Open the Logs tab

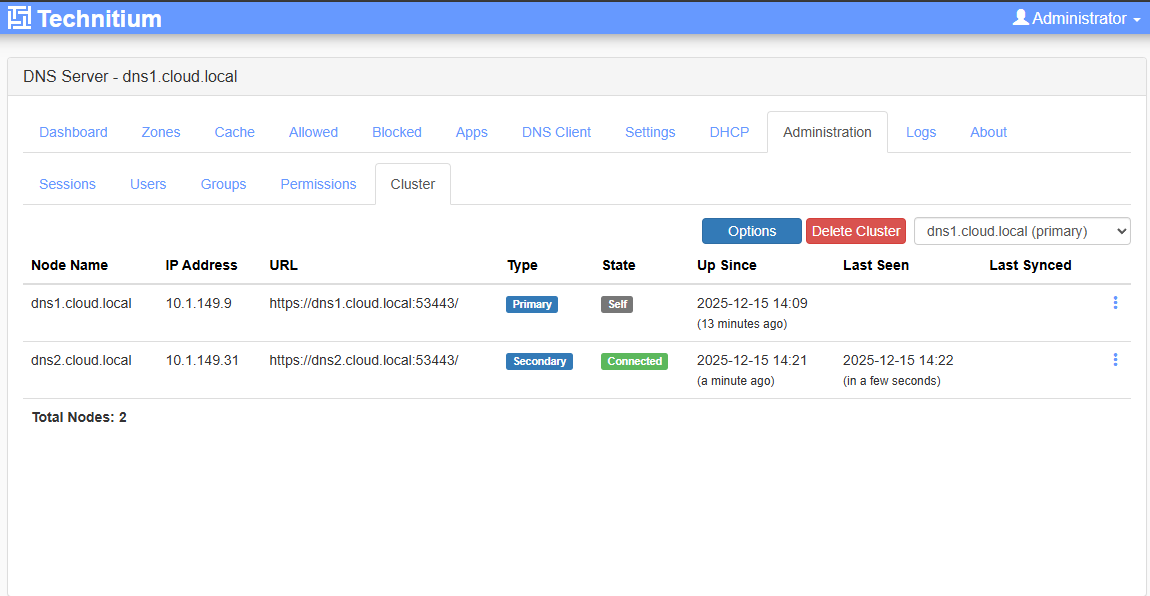tap(920, 132)
